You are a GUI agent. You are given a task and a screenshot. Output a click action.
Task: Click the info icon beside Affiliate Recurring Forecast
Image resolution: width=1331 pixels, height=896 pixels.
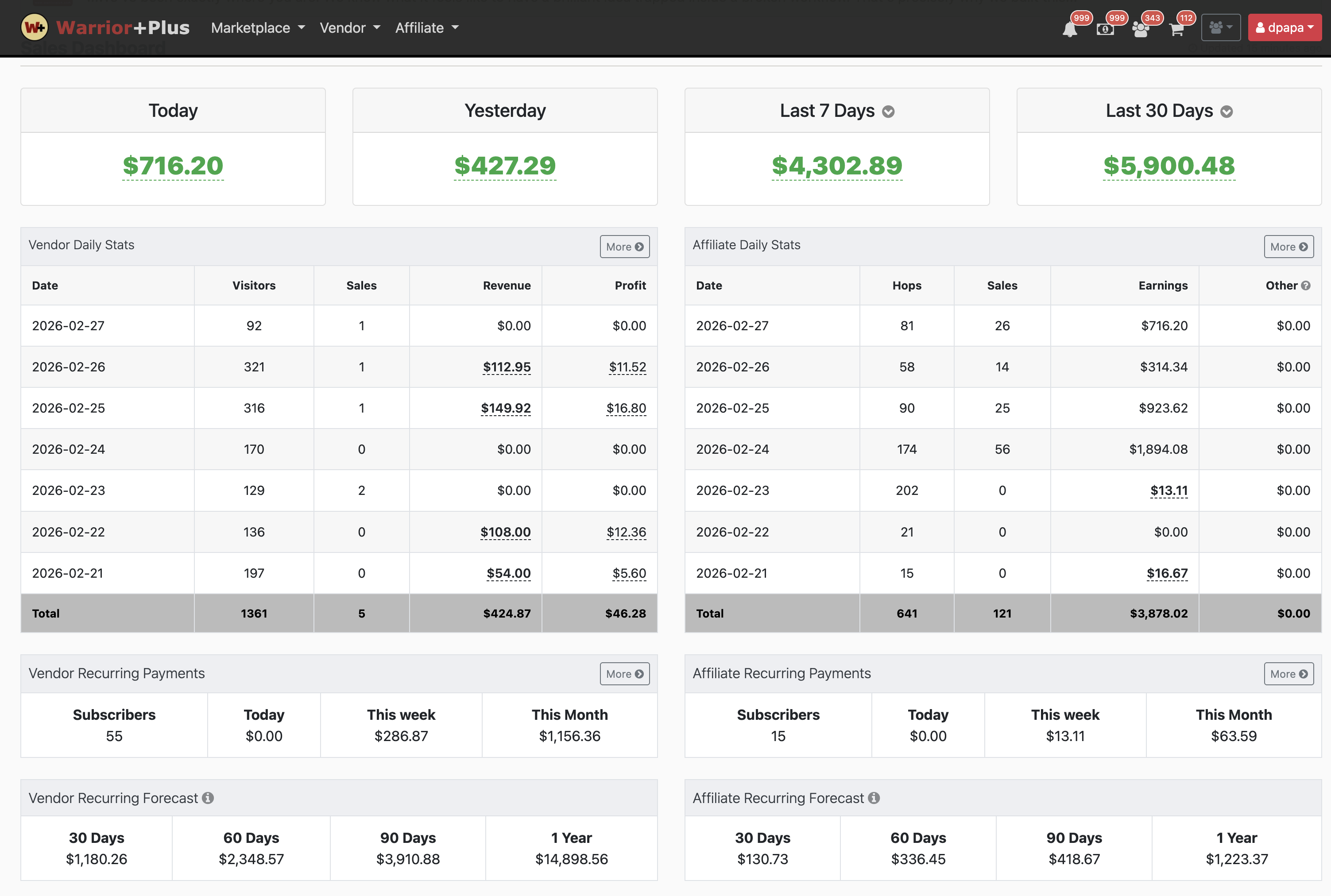[873, 798]
